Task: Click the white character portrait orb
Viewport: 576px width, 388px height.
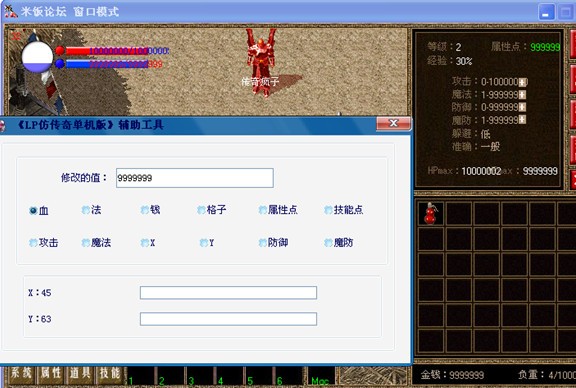Action: 37,57
